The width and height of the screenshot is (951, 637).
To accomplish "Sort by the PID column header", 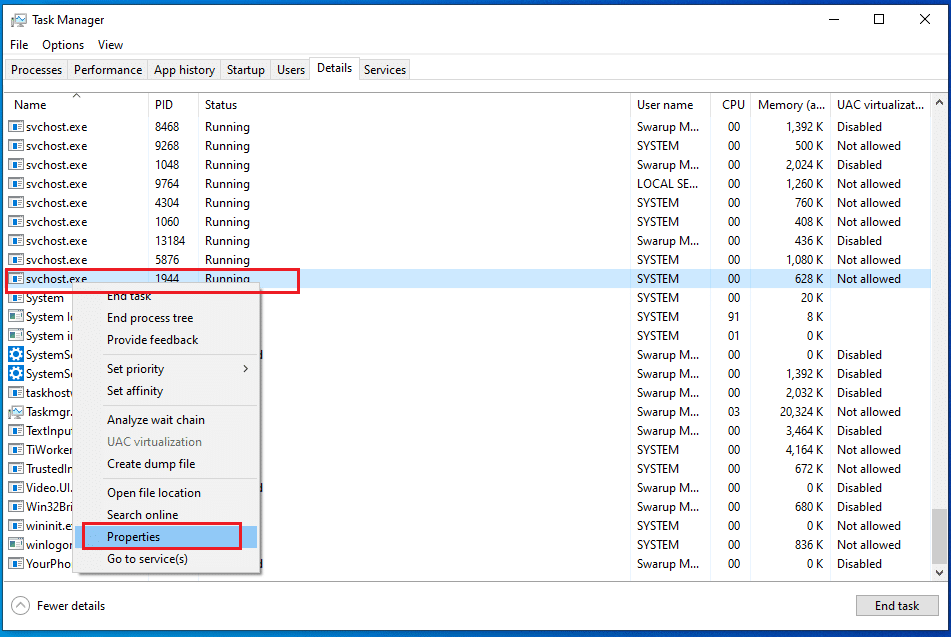I will click(173, 104).
